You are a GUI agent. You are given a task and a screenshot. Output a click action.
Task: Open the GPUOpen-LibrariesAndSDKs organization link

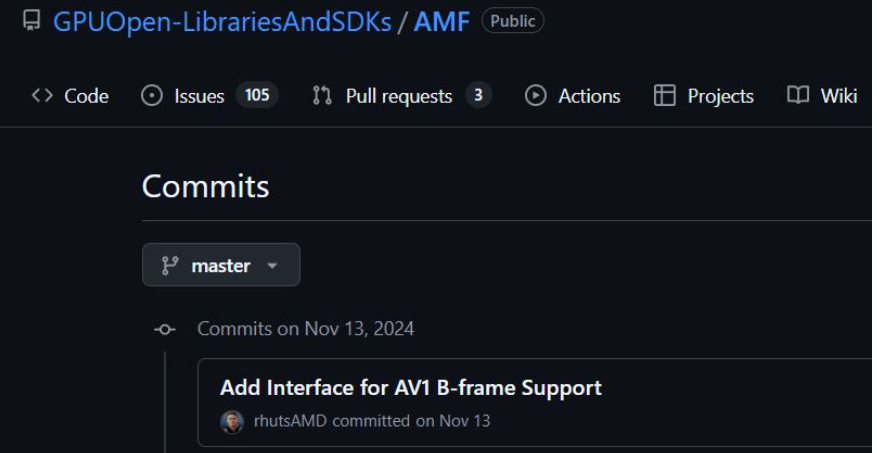click(x=222, y=22)
